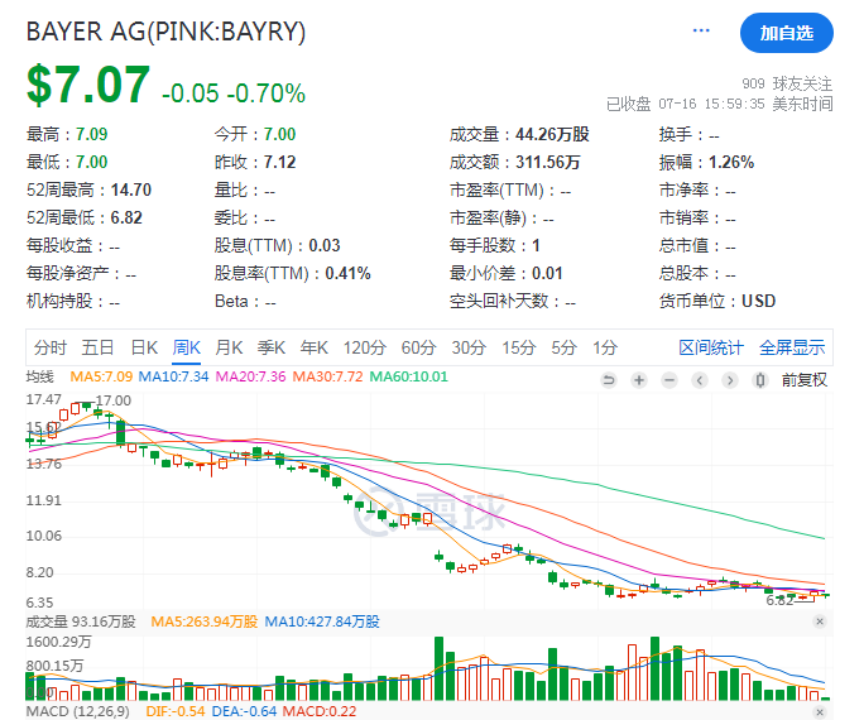Viewport: 864px width, 720px height.
Task: Choose the 30分 interval tab
Action: point(469,348)
